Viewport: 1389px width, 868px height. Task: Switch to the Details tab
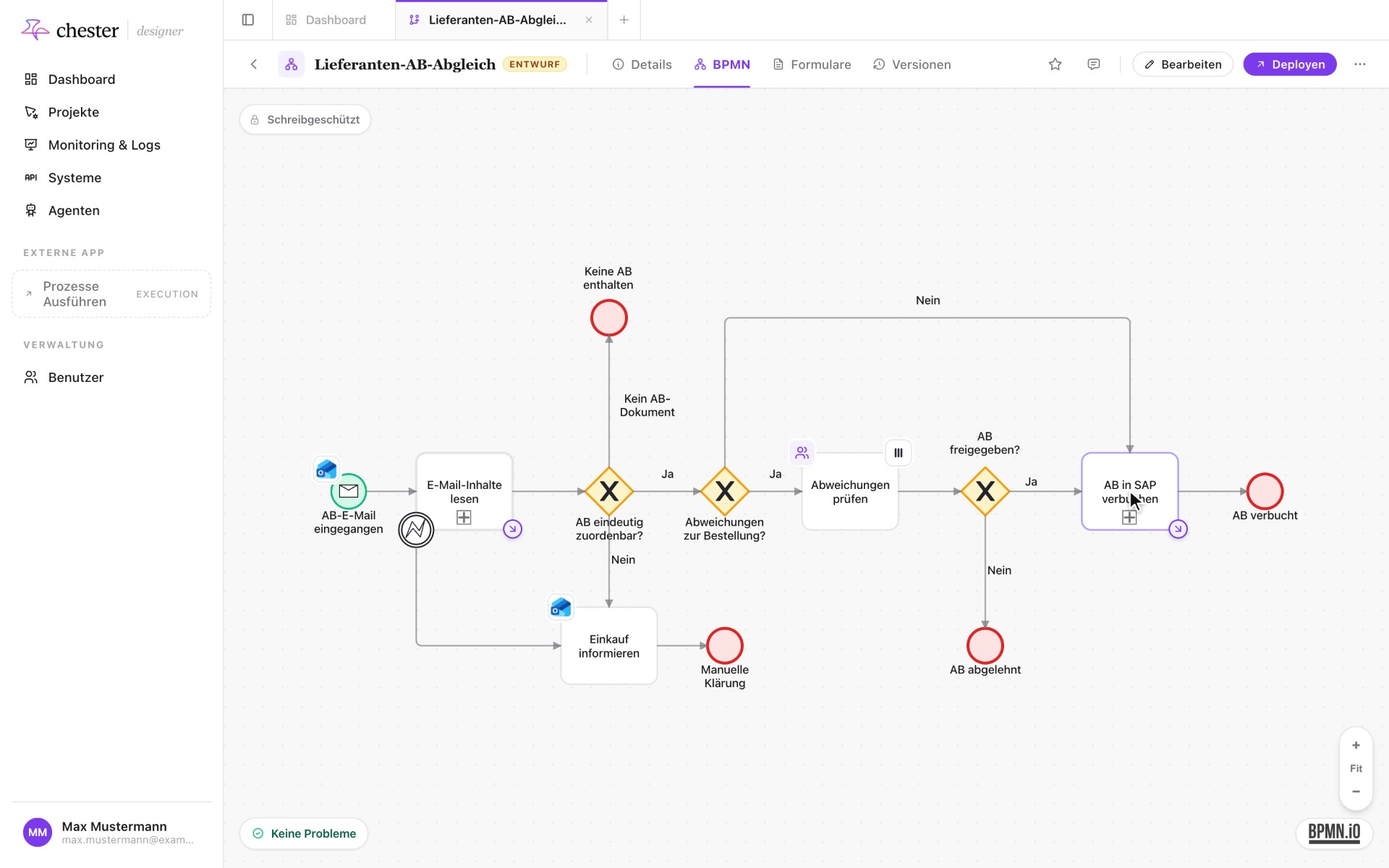pos(642,64)
